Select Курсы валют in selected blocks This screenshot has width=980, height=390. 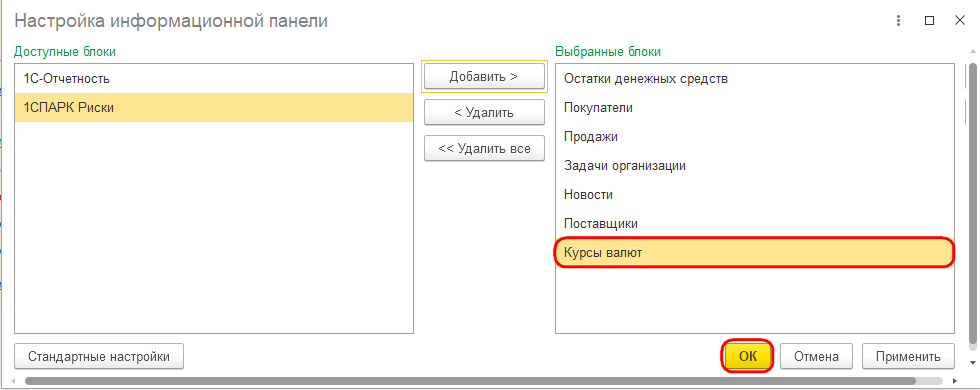[x=754, y=252]
